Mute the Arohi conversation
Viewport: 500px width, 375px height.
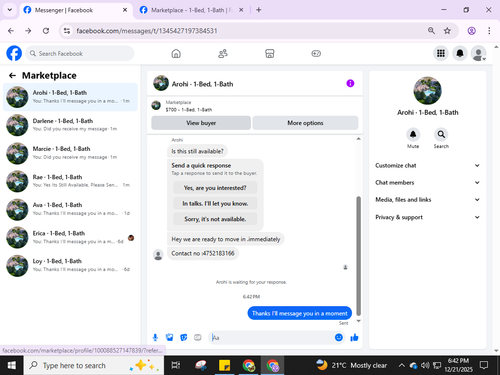[x=413, y=134]
